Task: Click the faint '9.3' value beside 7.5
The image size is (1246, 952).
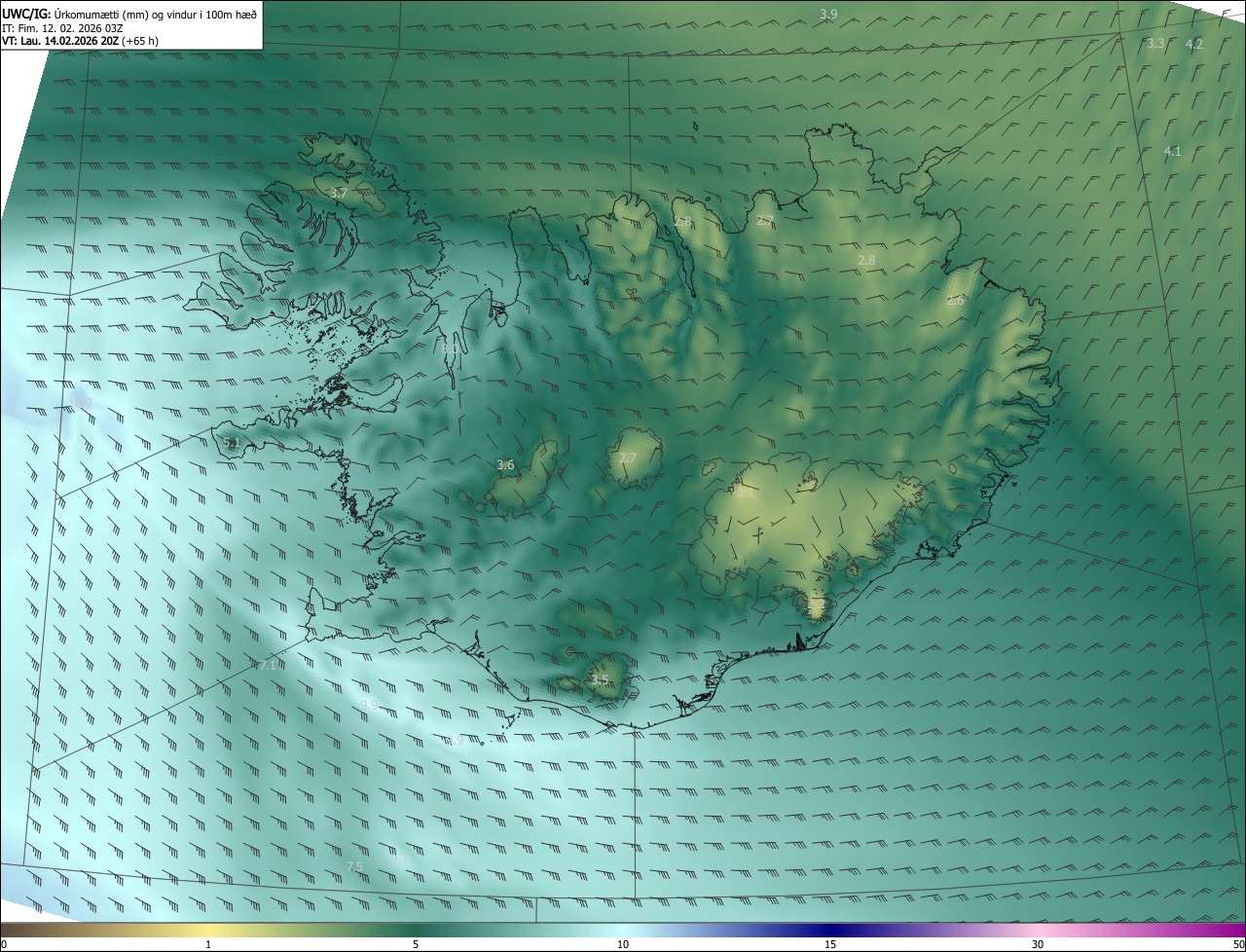Action: click(400, 859)
